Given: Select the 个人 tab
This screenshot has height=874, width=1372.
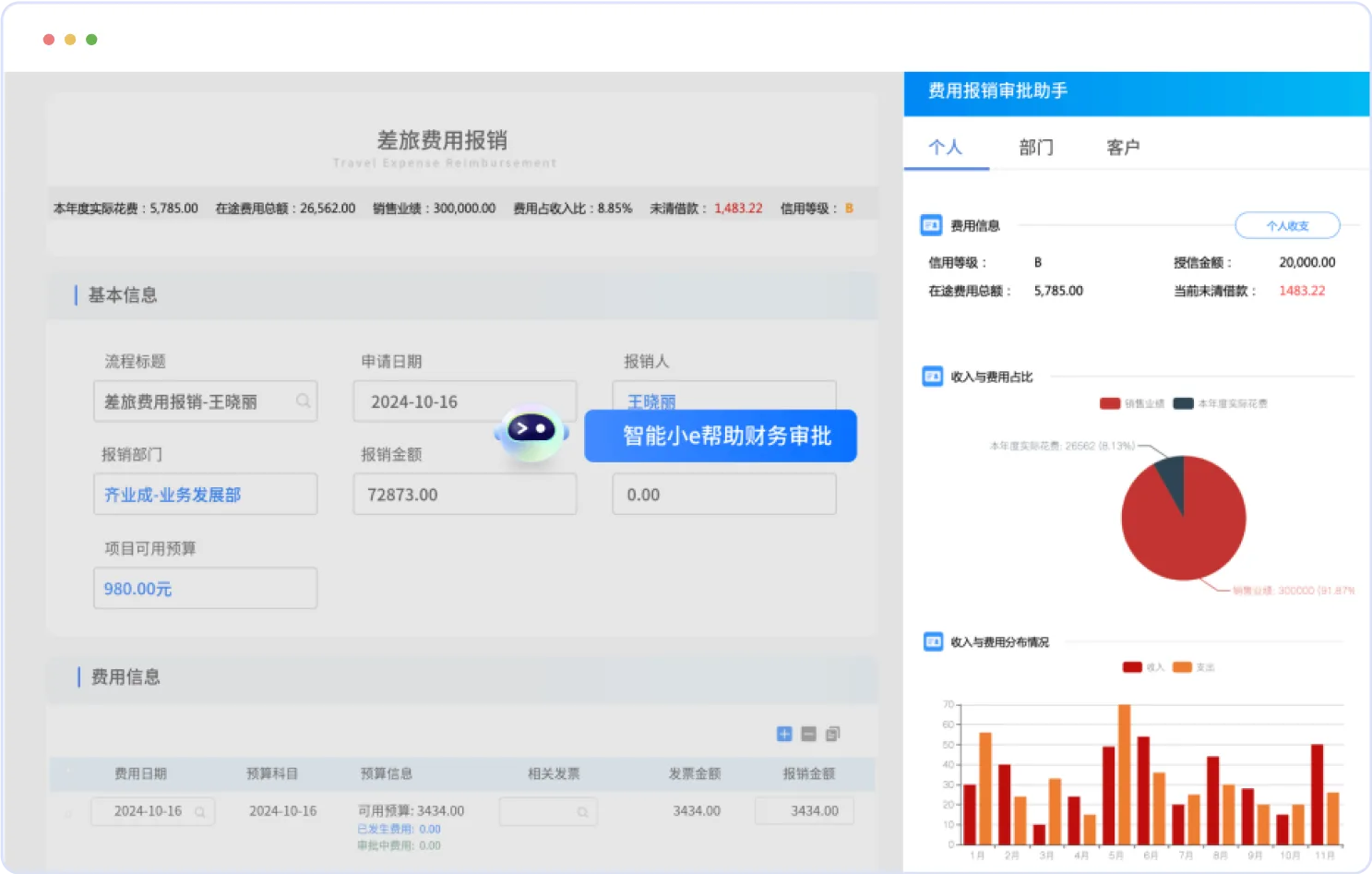Looking at the screenshot, I should [945, 147].
